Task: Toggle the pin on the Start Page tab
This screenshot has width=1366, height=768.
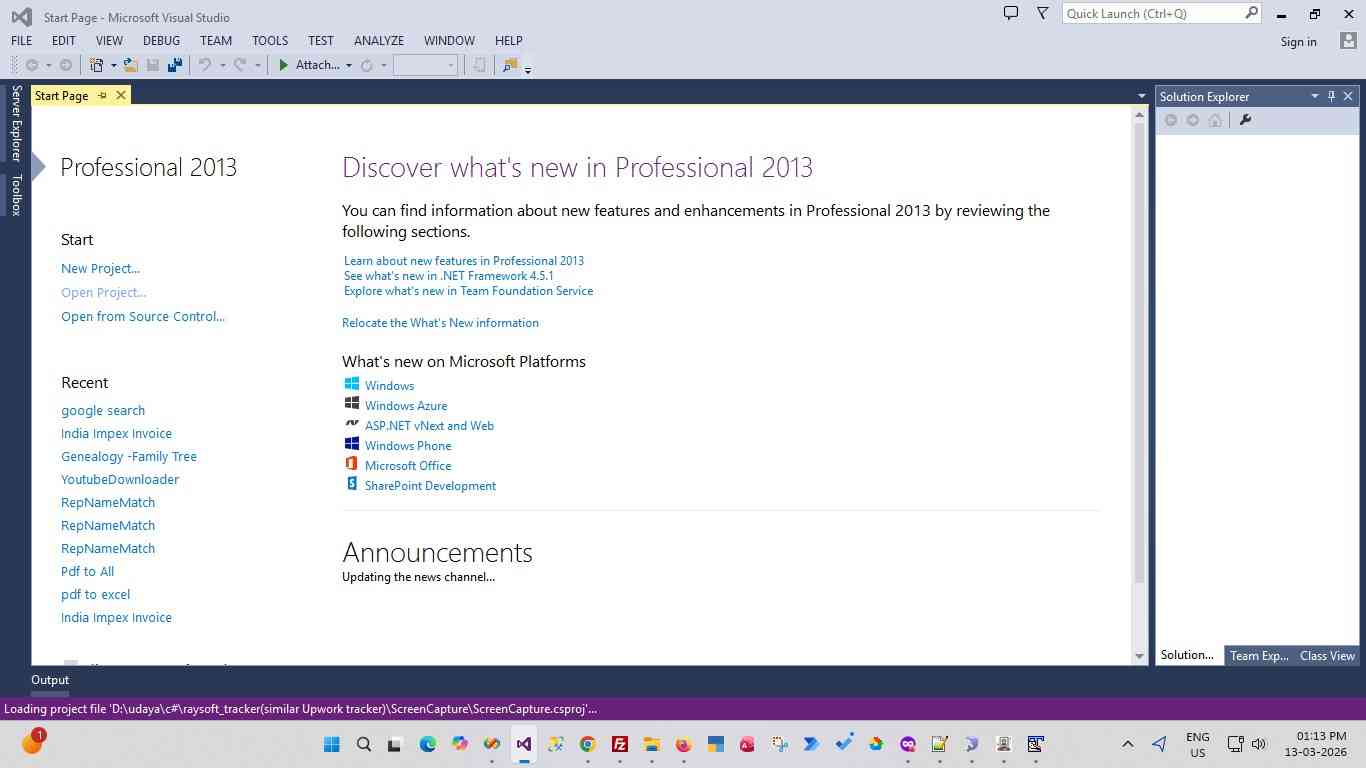Action: point(102,96)
